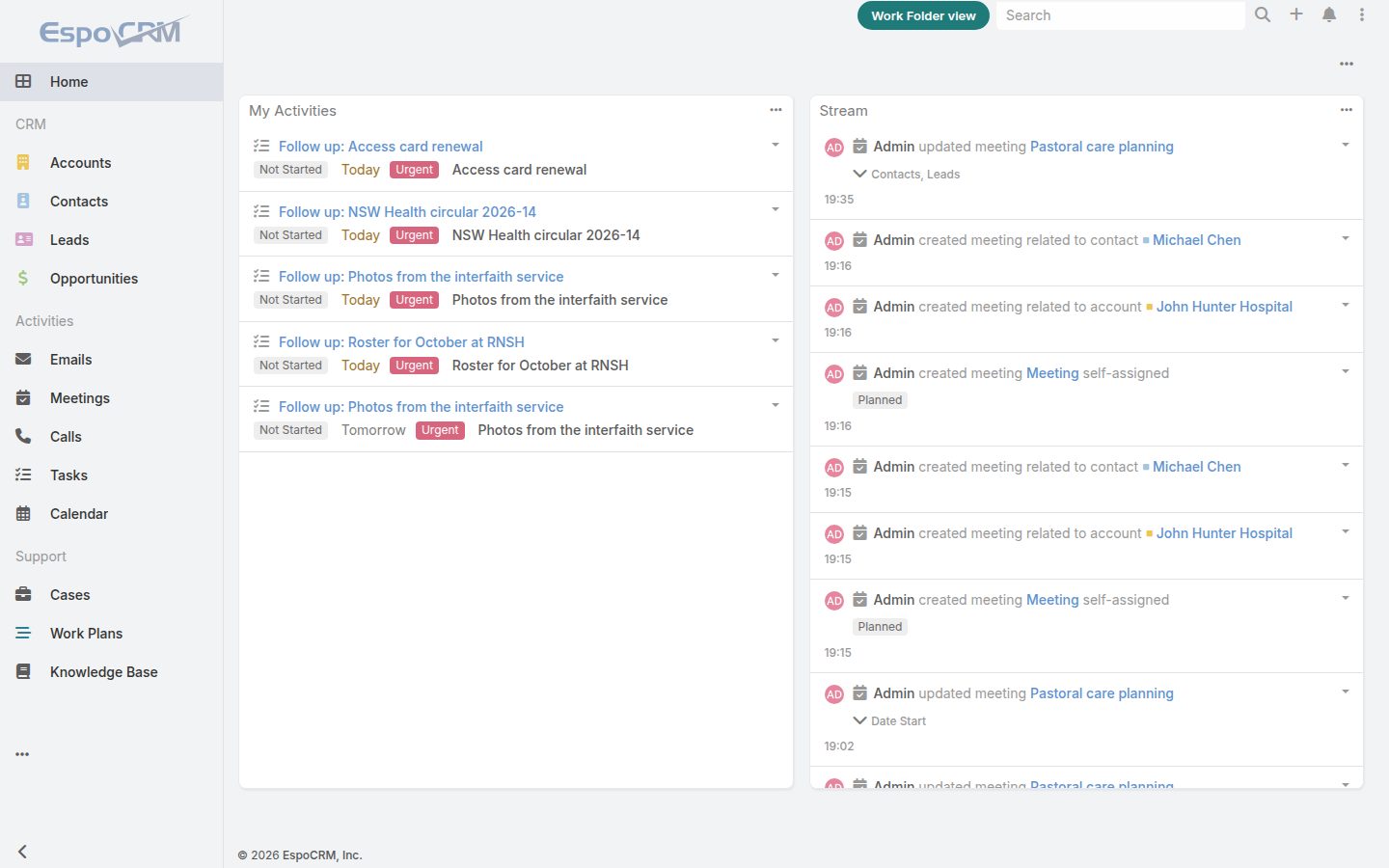The height and width of the screenshot is (868, 1389).
Task: Open dropdown for NSW Health circular task
Action: coord(776,210)
